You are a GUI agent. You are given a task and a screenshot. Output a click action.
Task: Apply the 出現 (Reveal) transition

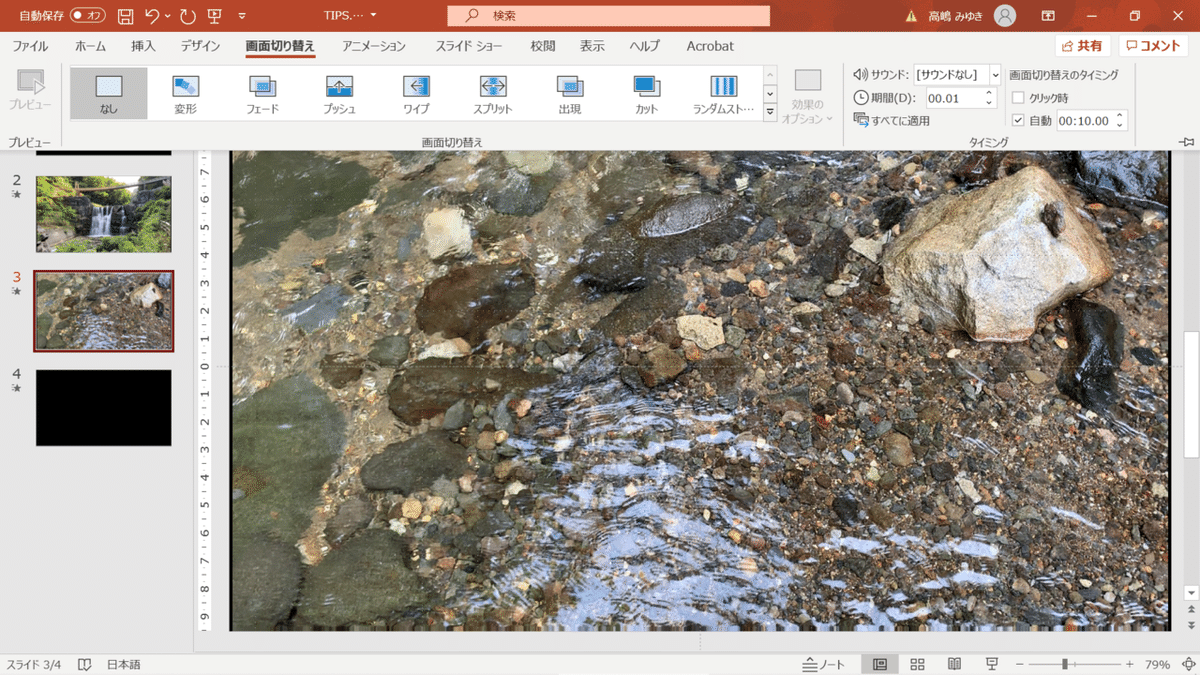click(570, 93)
